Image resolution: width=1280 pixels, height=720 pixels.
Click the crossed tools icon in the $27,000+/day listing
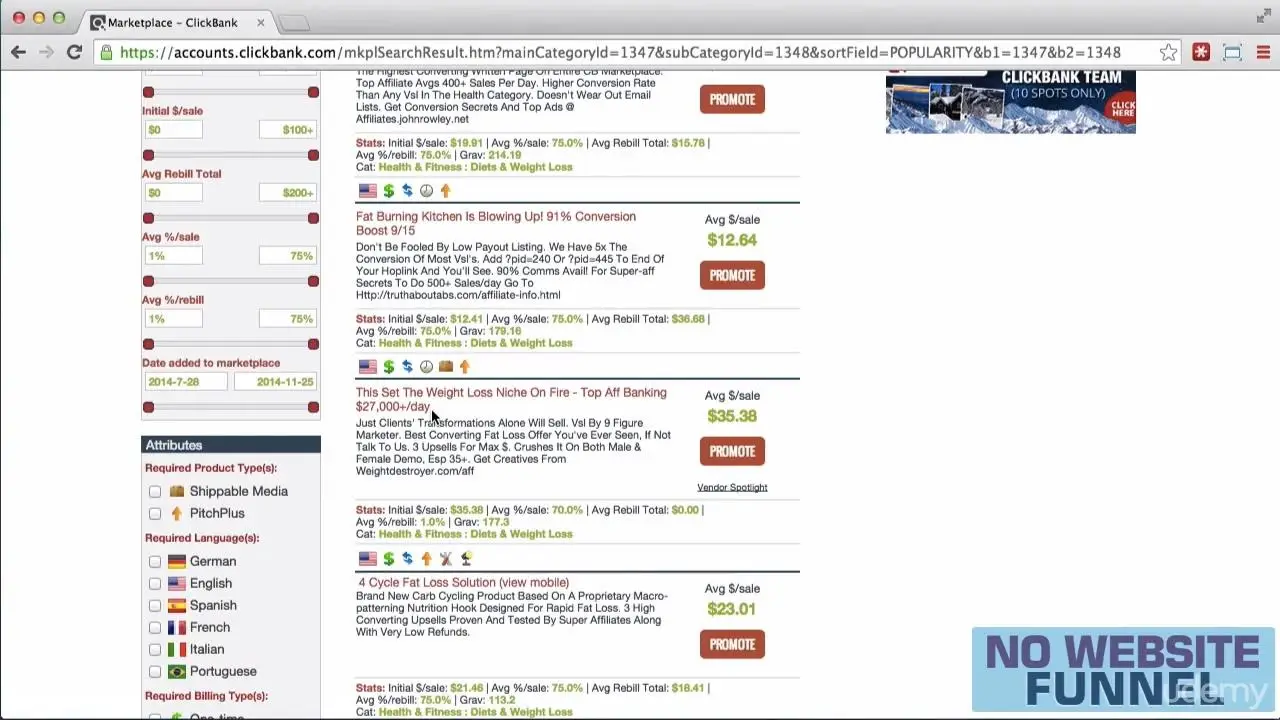pos(446,559)
